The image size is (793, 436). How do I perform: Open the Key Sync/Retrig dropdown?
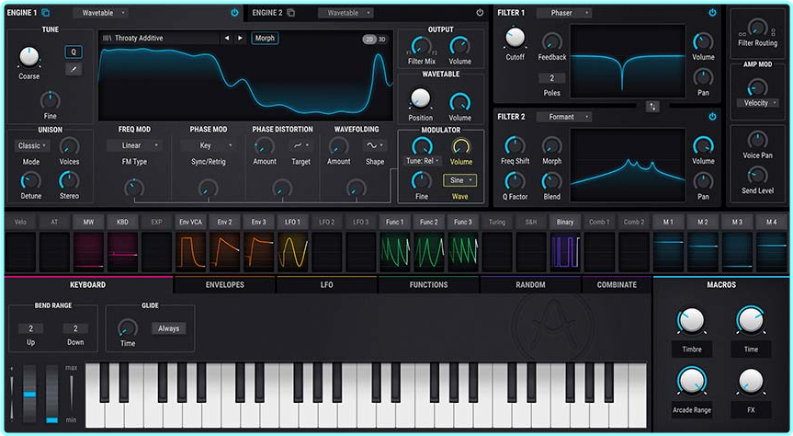(208, 145)
